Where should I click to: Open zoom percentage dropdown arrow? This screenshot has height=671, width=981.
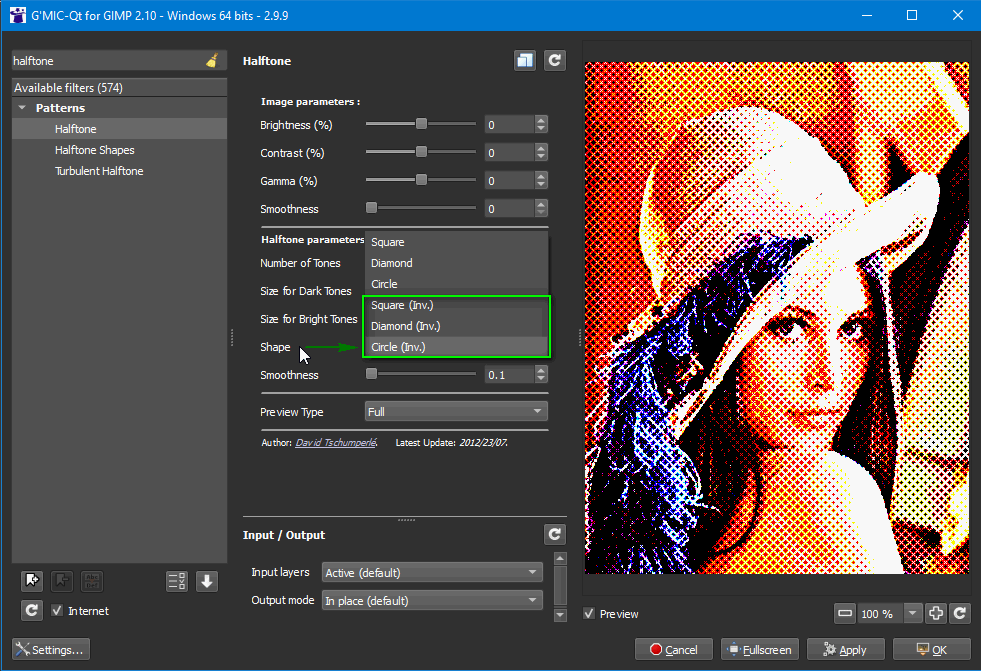coord(912,613)
